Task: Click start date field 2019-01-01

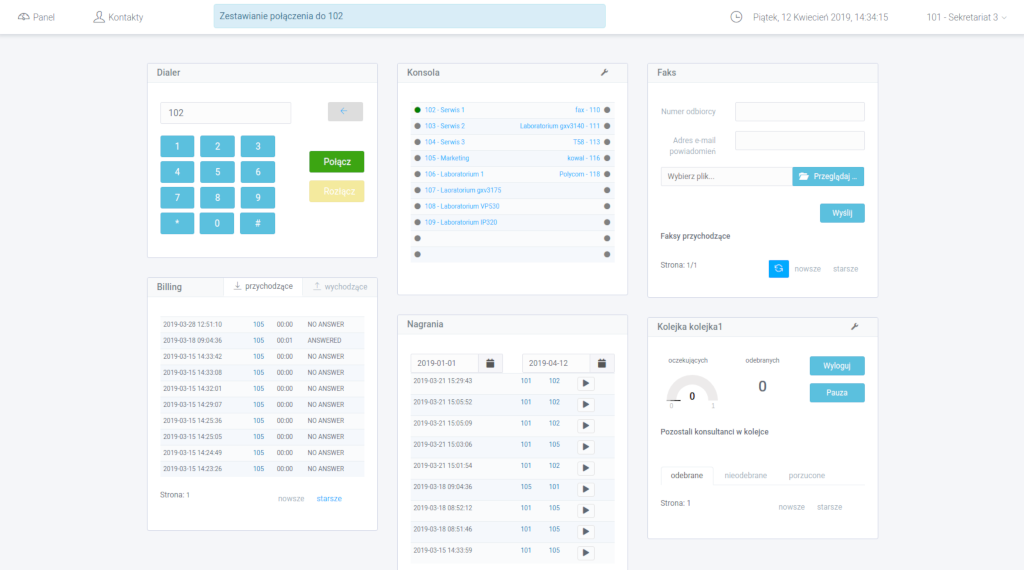Action: pos(445,363)
